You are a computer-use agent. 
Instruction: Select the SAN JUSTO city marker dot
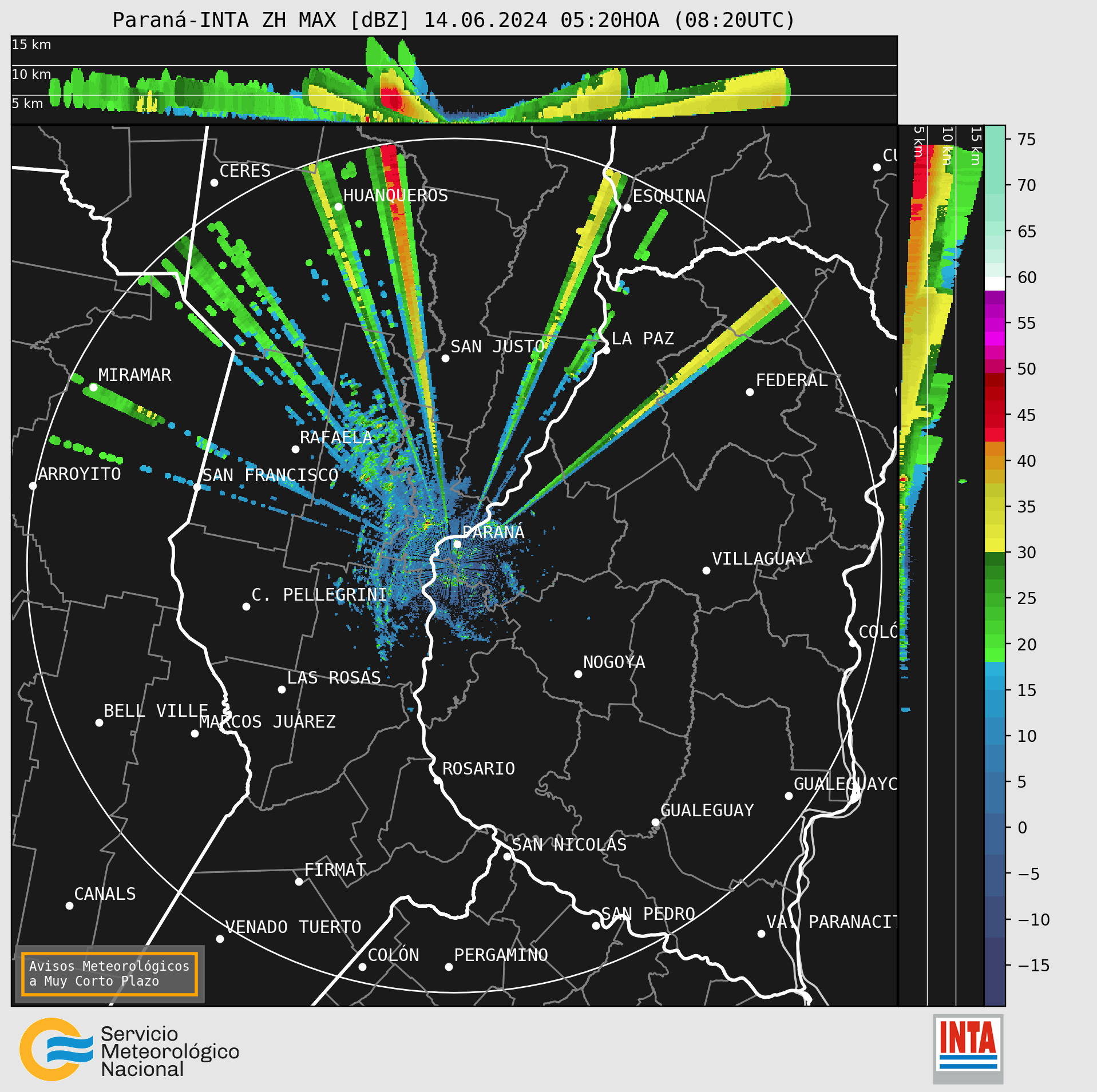[445, 358]
